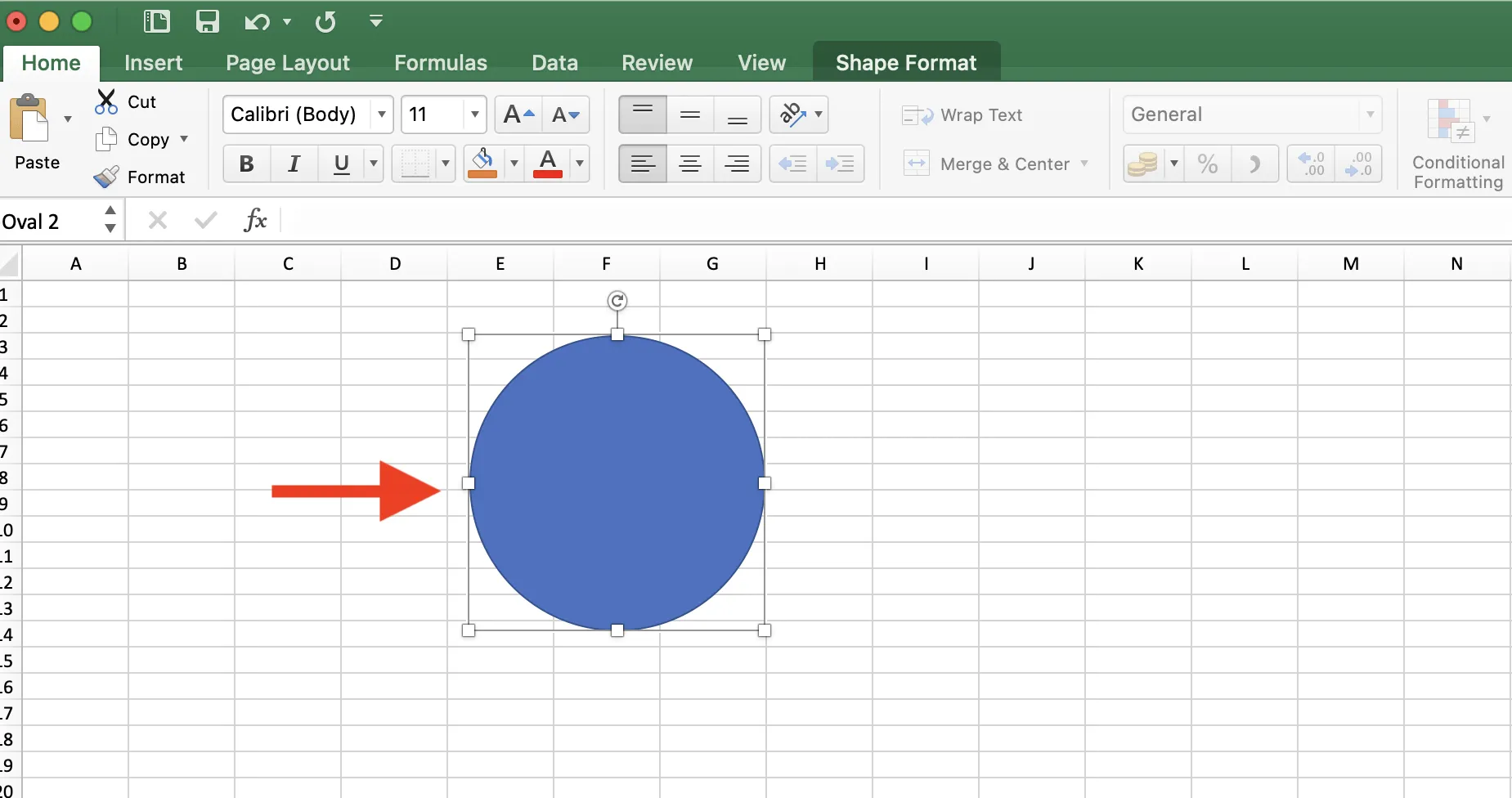Expand the Undo history dropdown arrow

287,22
